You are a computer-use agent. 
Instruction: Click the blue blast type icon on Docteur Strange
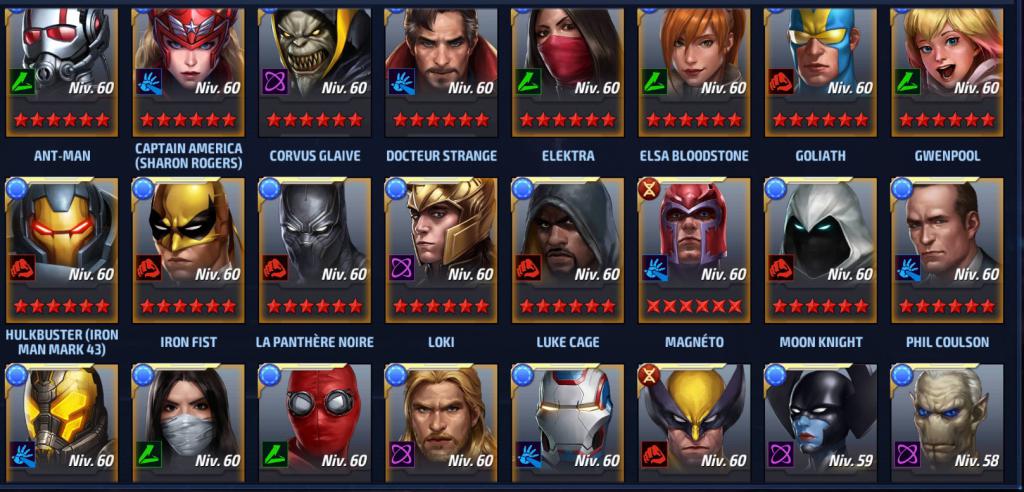402,82
